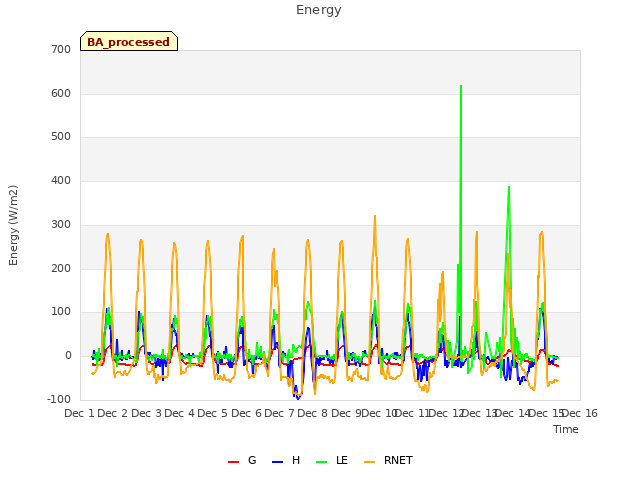Click the Energy (W/m2) y-axis title
This screenshot has width=640, height=480.
click(13, 225)
